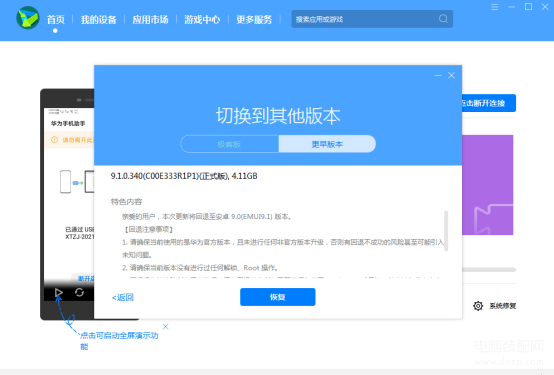Go to 游戏中心 tab
This screenshot has width=554, height=375.
click(202, 19)
